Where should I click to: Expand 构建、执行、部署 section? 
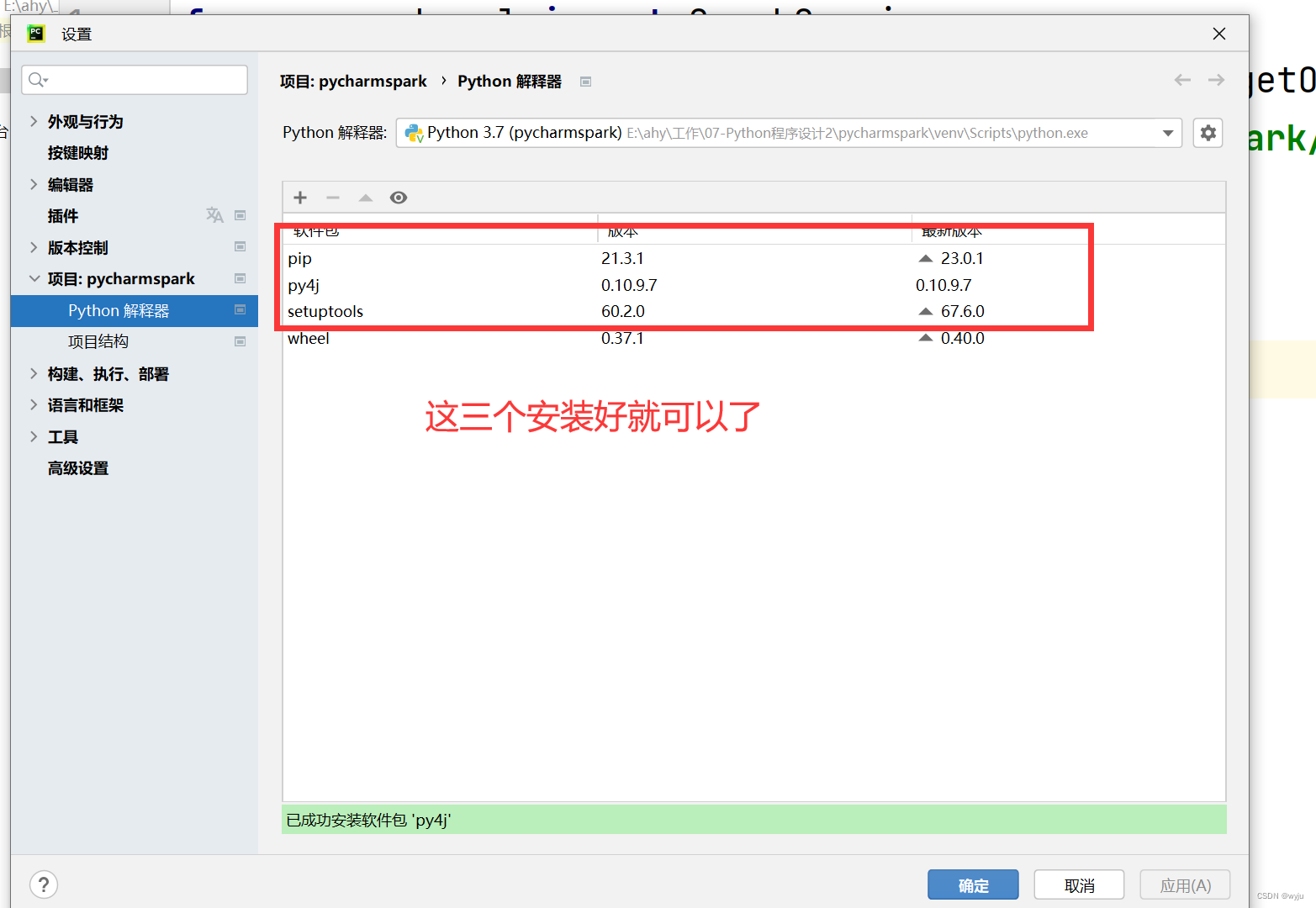(x=34, y=373)
